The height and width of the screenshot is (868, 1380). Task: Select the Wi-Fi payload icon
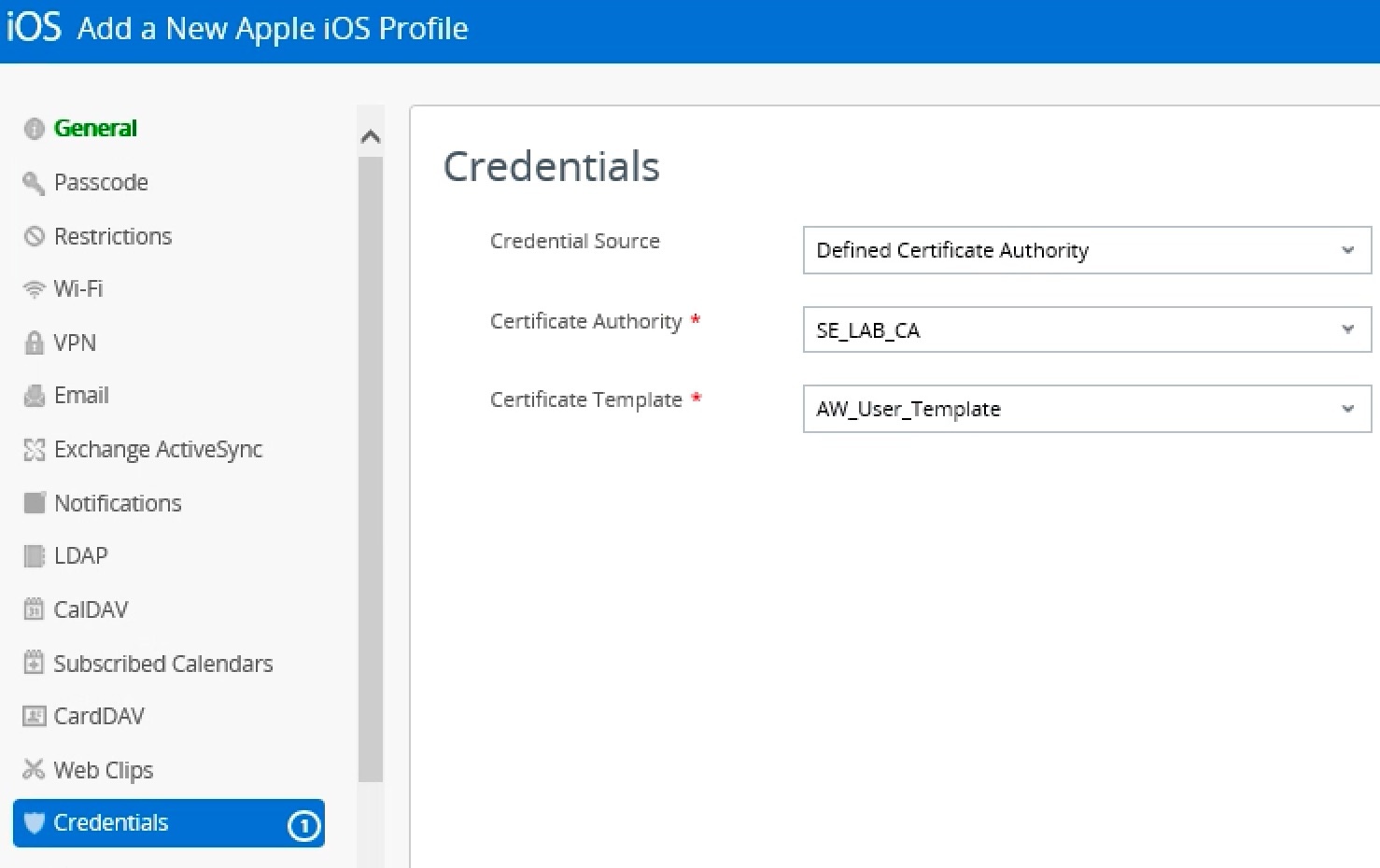tap(34, 288)
